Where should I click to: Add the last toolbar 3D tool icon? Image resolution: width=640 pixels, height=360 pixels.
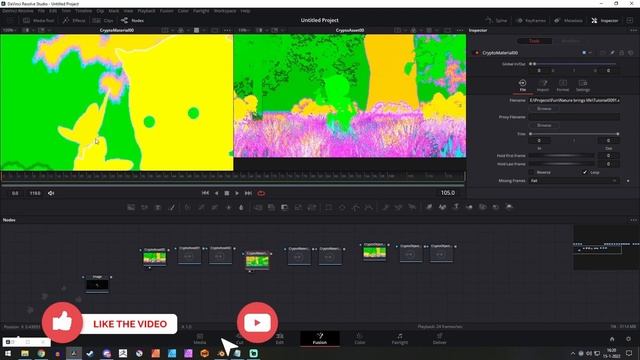[509, 207]
